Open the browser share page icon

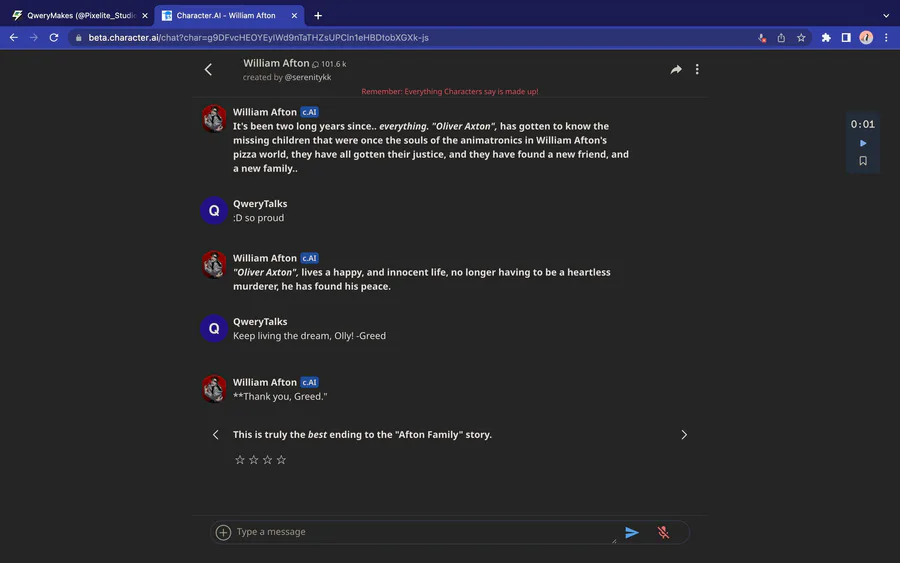[x=781, y=38]
